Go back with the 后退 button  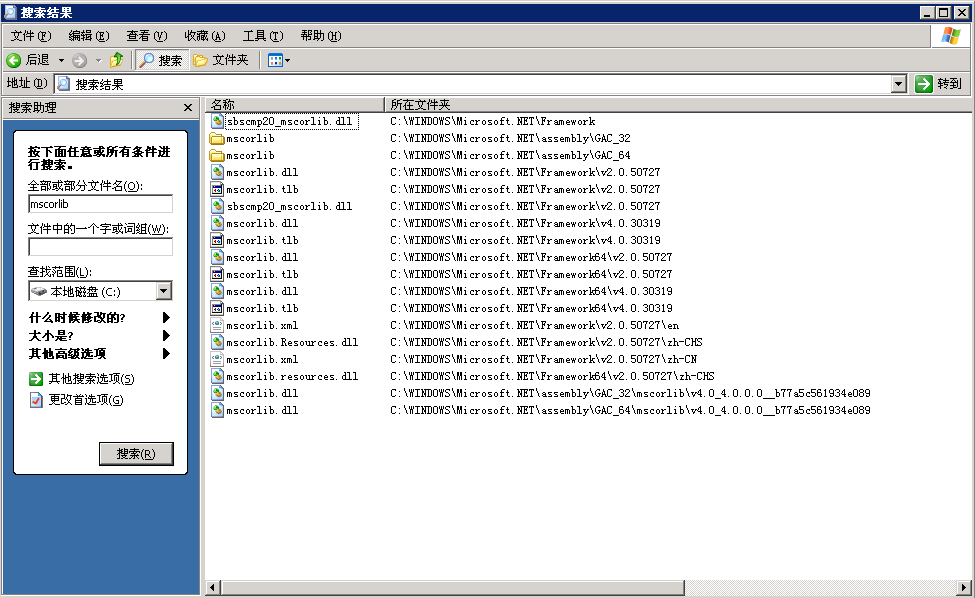tap(29, 60)
